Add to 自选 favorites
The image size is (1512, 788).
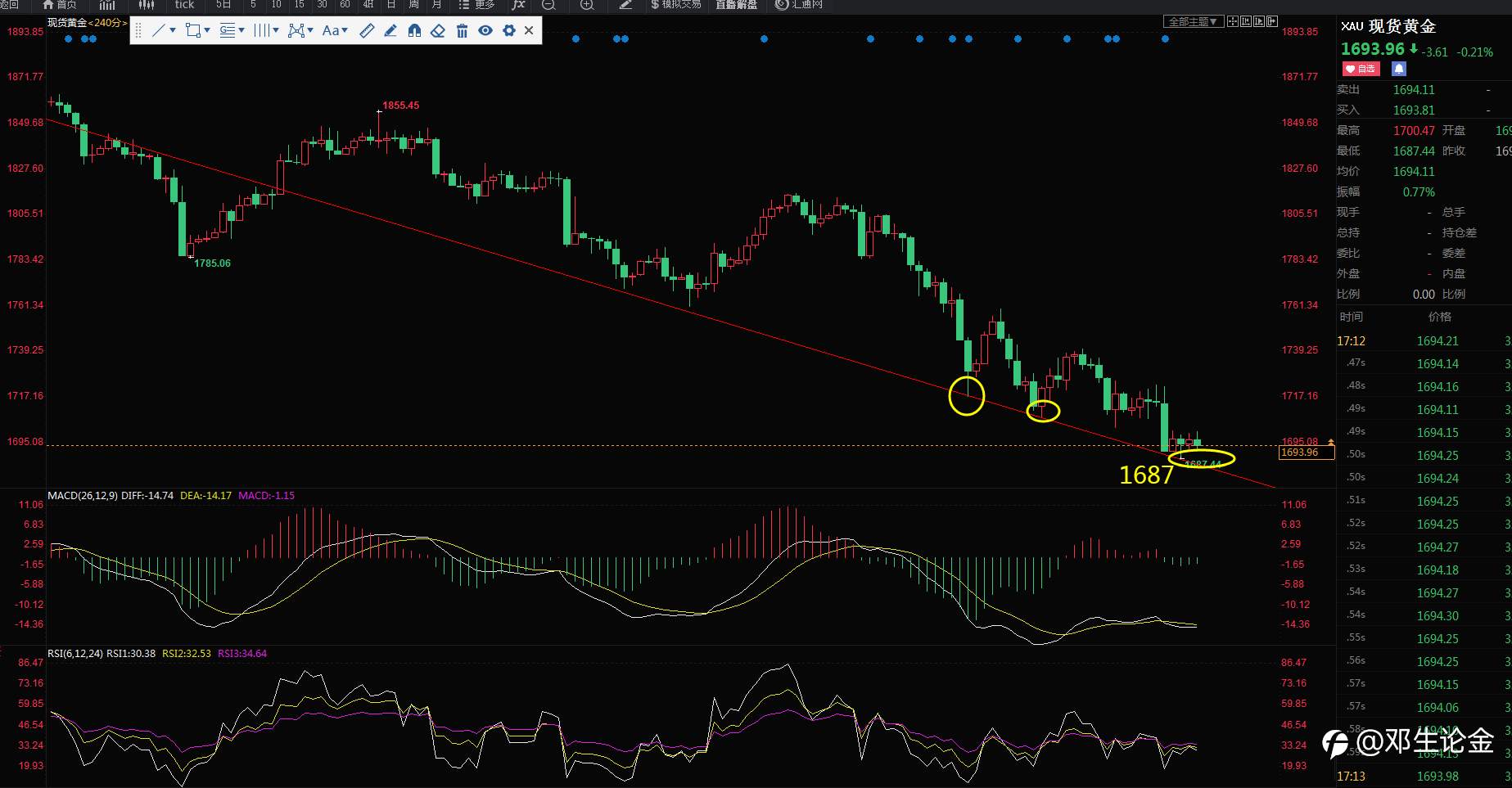1361,69
